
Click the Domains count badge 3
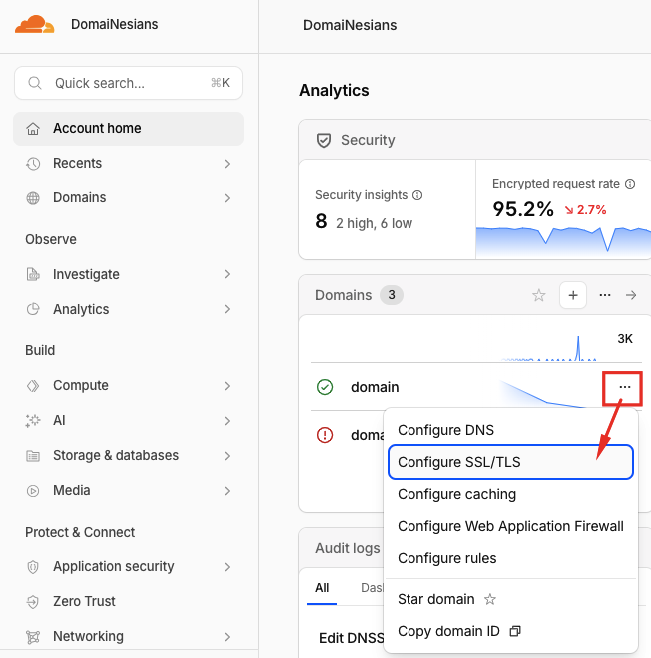(x=392, y=295)
